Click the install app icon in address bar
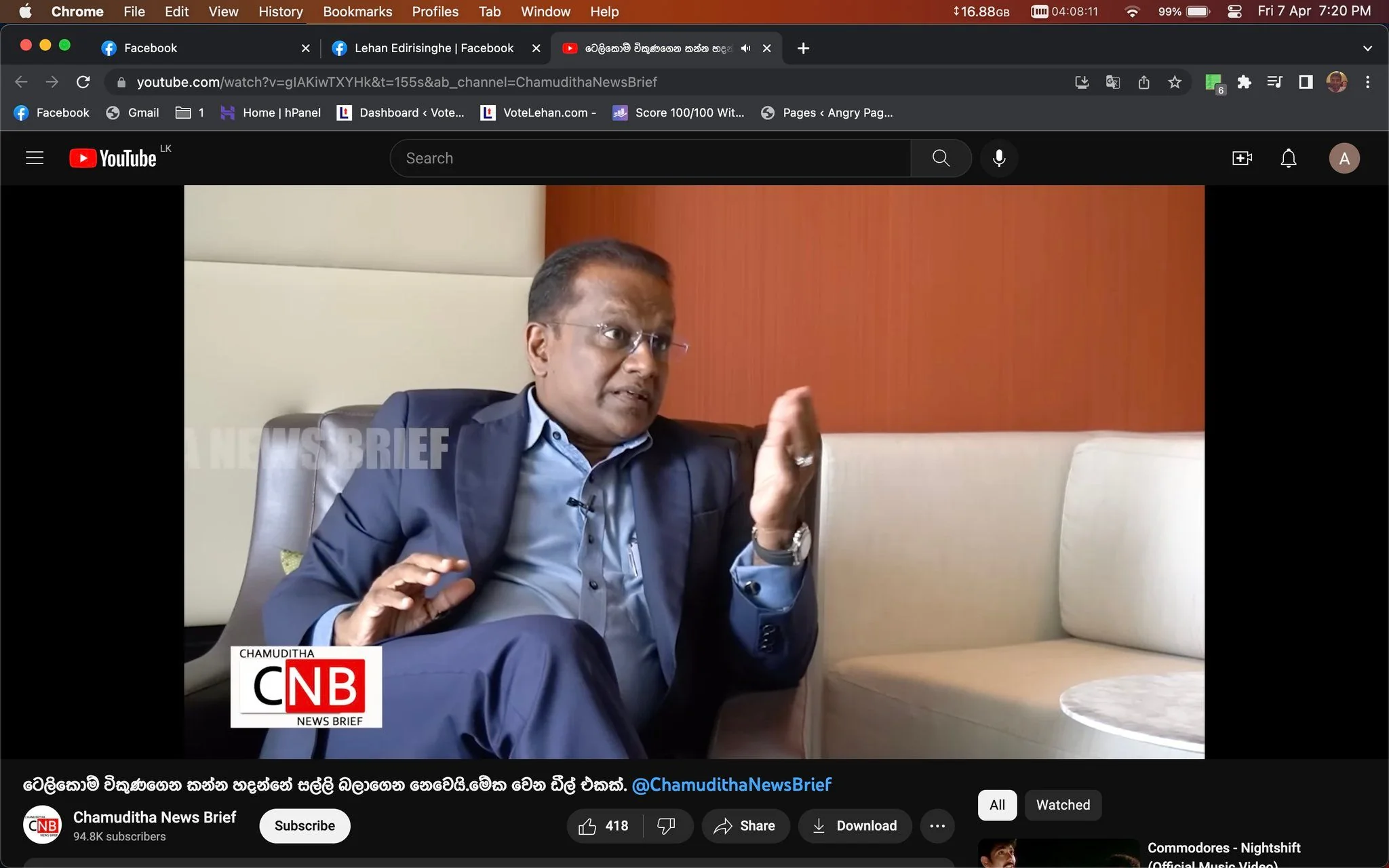 point(1082,82)
